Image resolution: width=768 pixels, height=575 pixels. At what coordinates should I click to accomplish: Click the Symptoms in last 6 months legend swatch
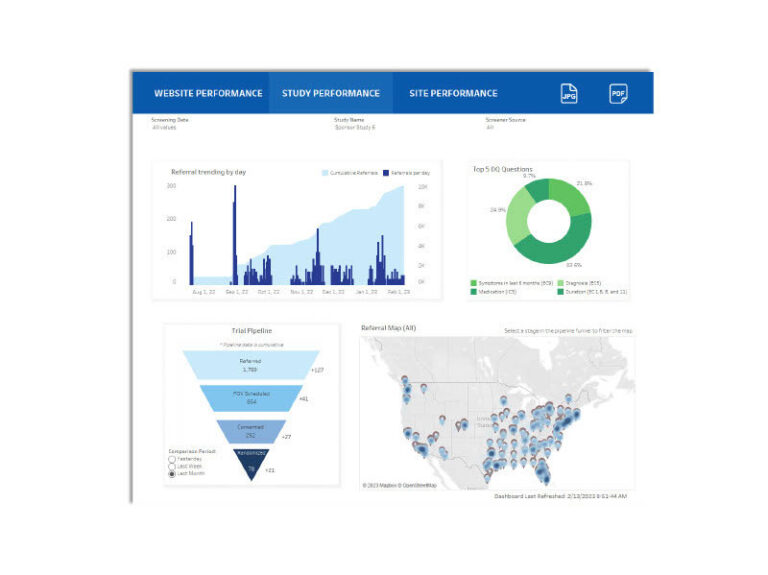[474, 284]
